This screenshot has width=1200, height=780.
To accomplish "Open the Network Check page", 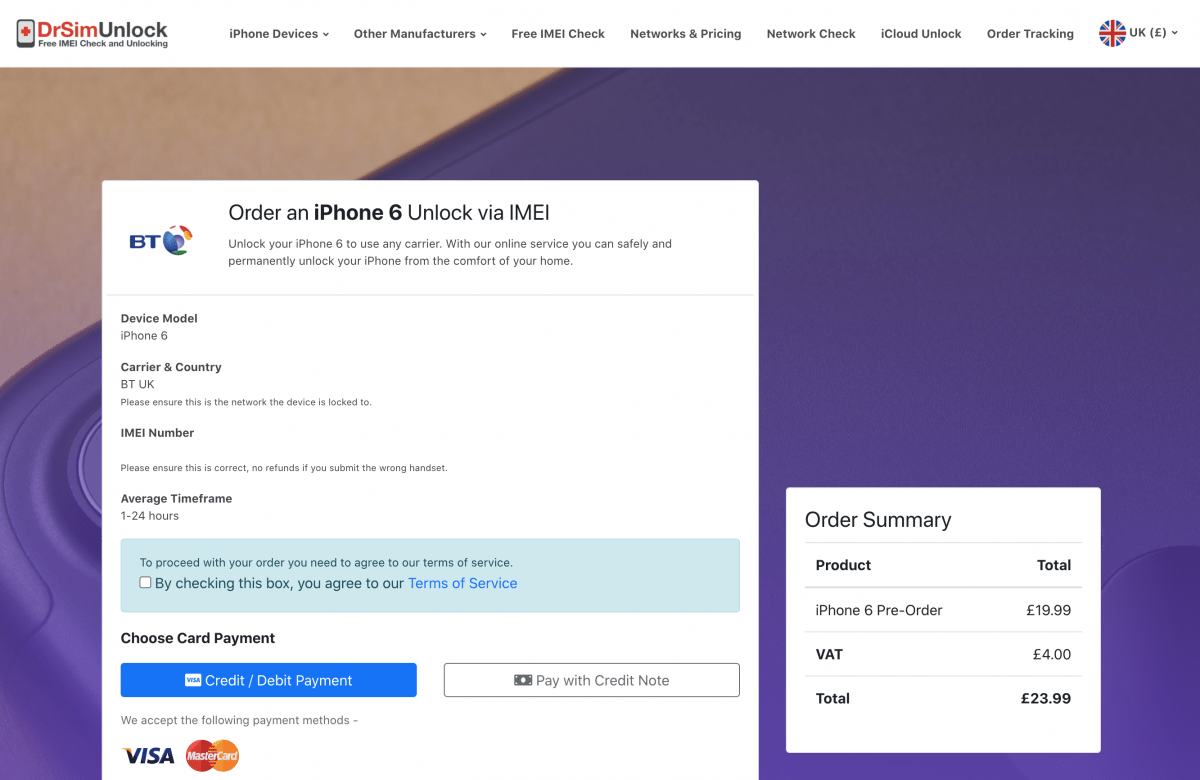I will point(811,33).
